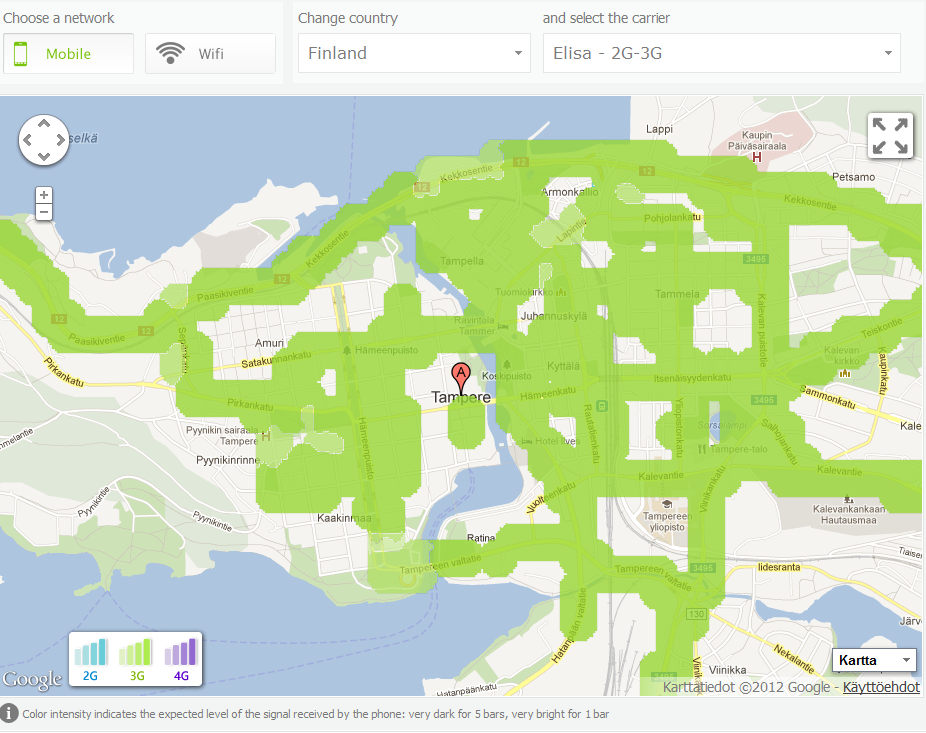Image resolution: width=926 pixels, height=733 pixels.
Task: Select the Mobile network button
Action: click(69, 54)
